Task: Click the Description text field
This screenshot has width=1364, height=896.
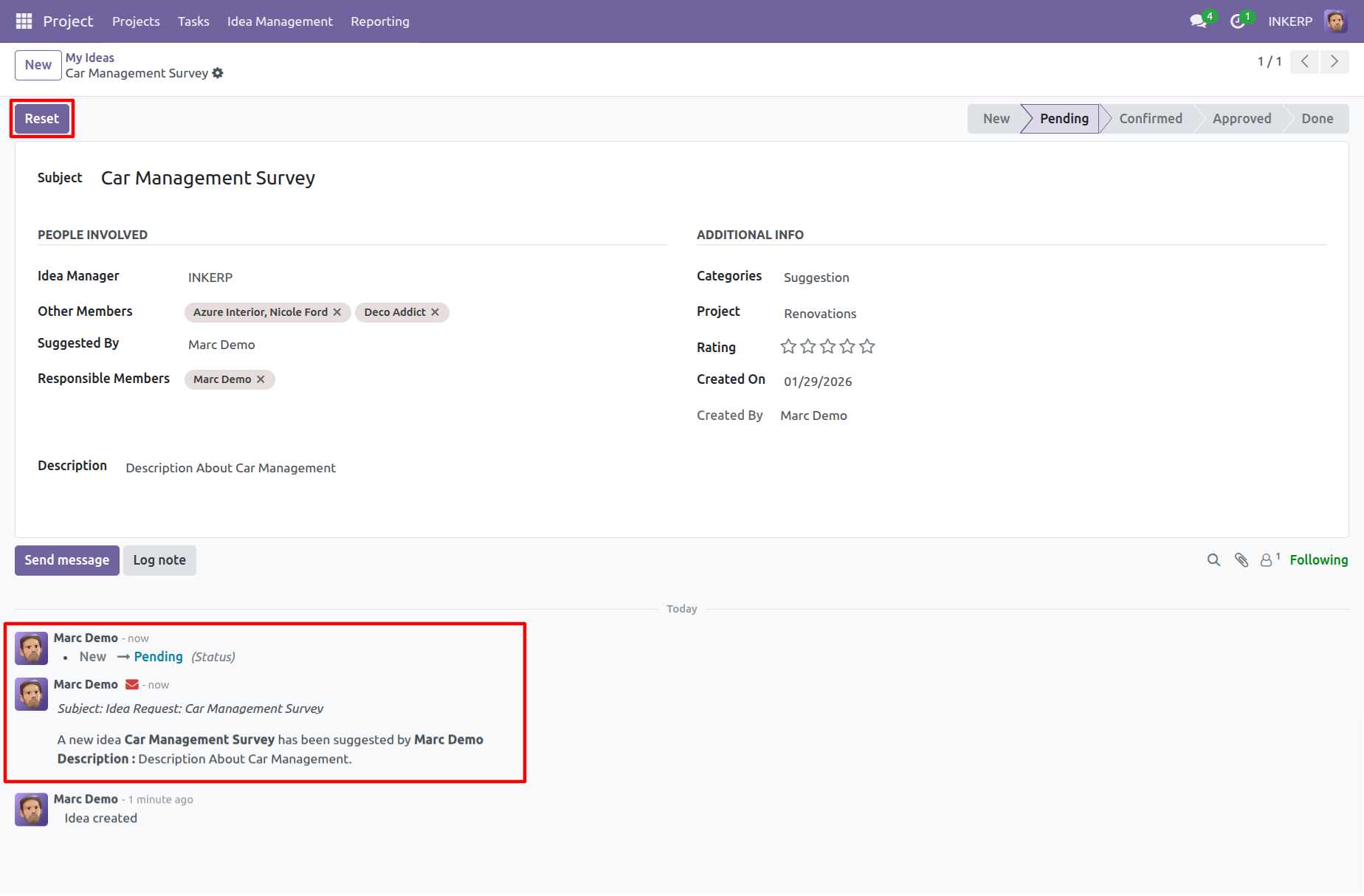Action: pos(726,468)
